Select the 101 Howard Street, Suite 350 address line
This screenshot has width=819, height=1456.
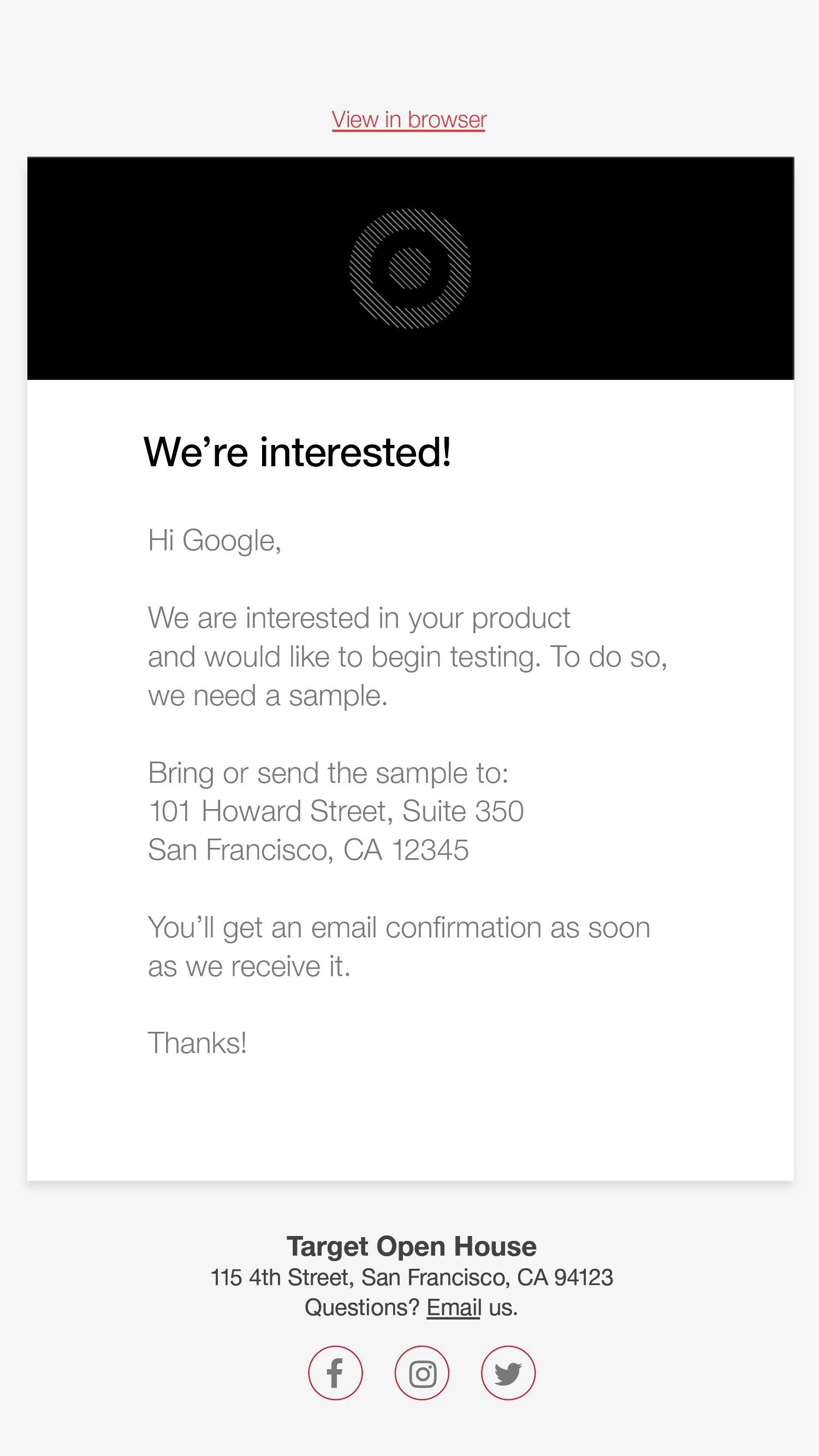[336, 811]
